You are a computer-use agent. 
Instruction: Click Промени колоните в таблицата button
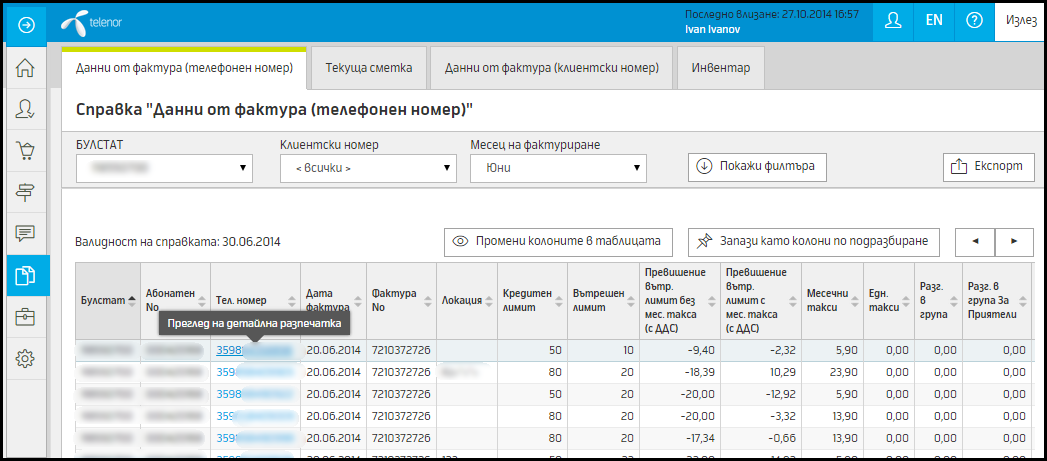558,242
